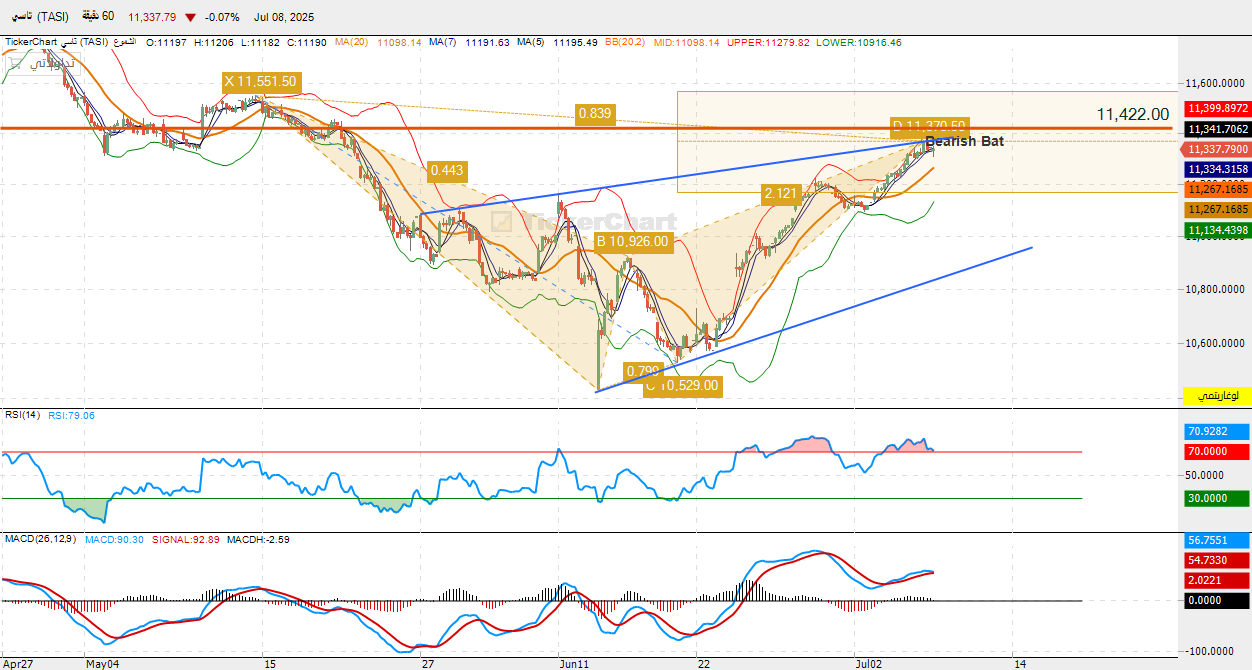This screenshot has width=1252, height=670.
Task: Click the red 11,399.8972 price axis tag
Action: 1217,108
